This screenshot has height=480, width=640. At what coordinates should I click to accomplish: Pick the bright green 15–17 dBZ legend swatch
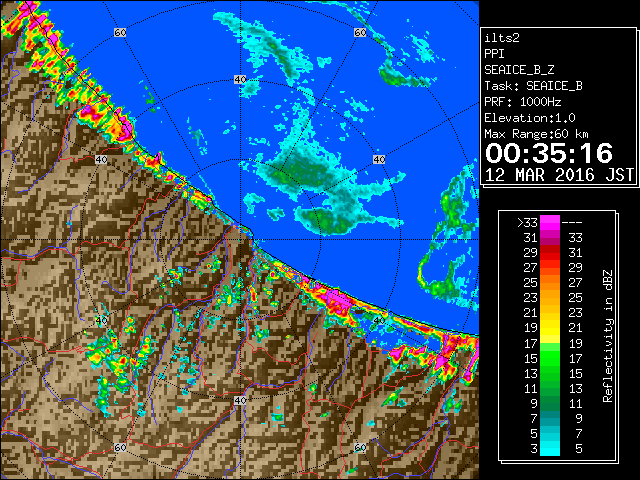pos(550,358)
